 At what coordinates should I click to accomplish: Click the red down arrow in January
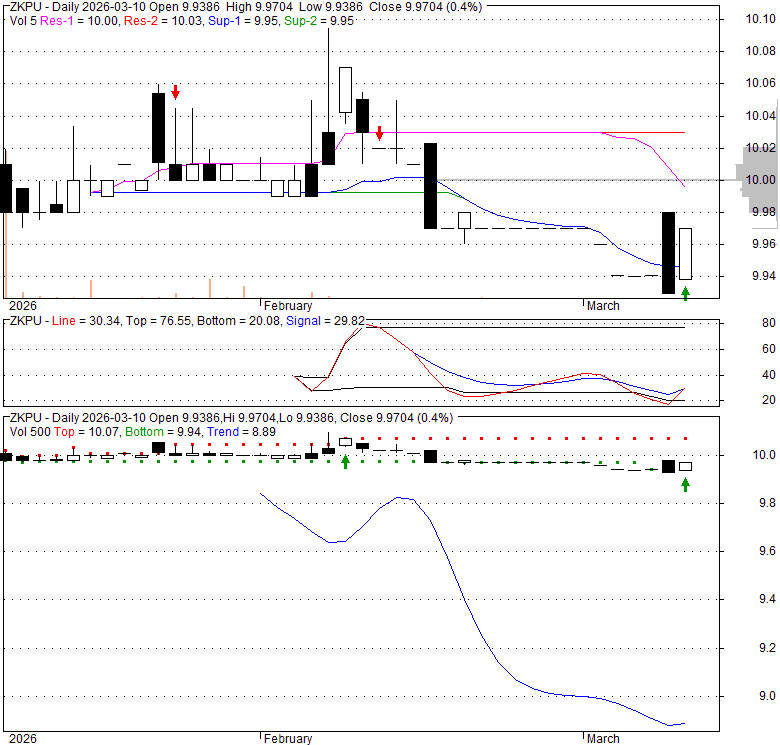click(175, 92)
